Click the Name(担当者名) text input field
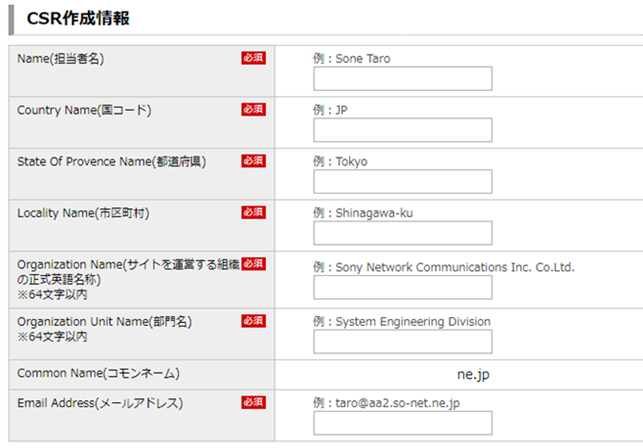 [x=402, y=79]
